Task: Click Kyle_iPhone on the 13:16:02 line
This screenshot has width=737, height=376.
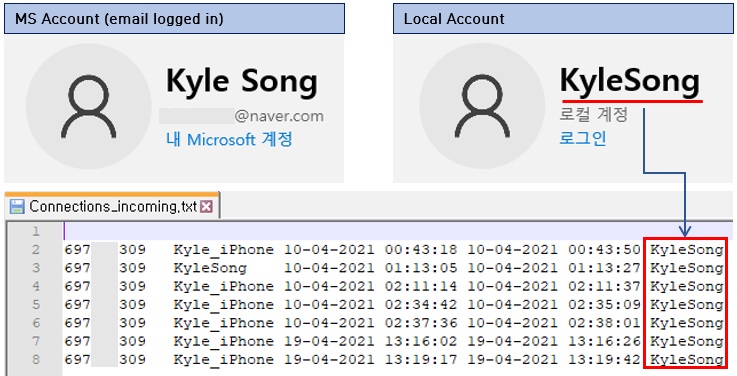Action: (224, 342)
